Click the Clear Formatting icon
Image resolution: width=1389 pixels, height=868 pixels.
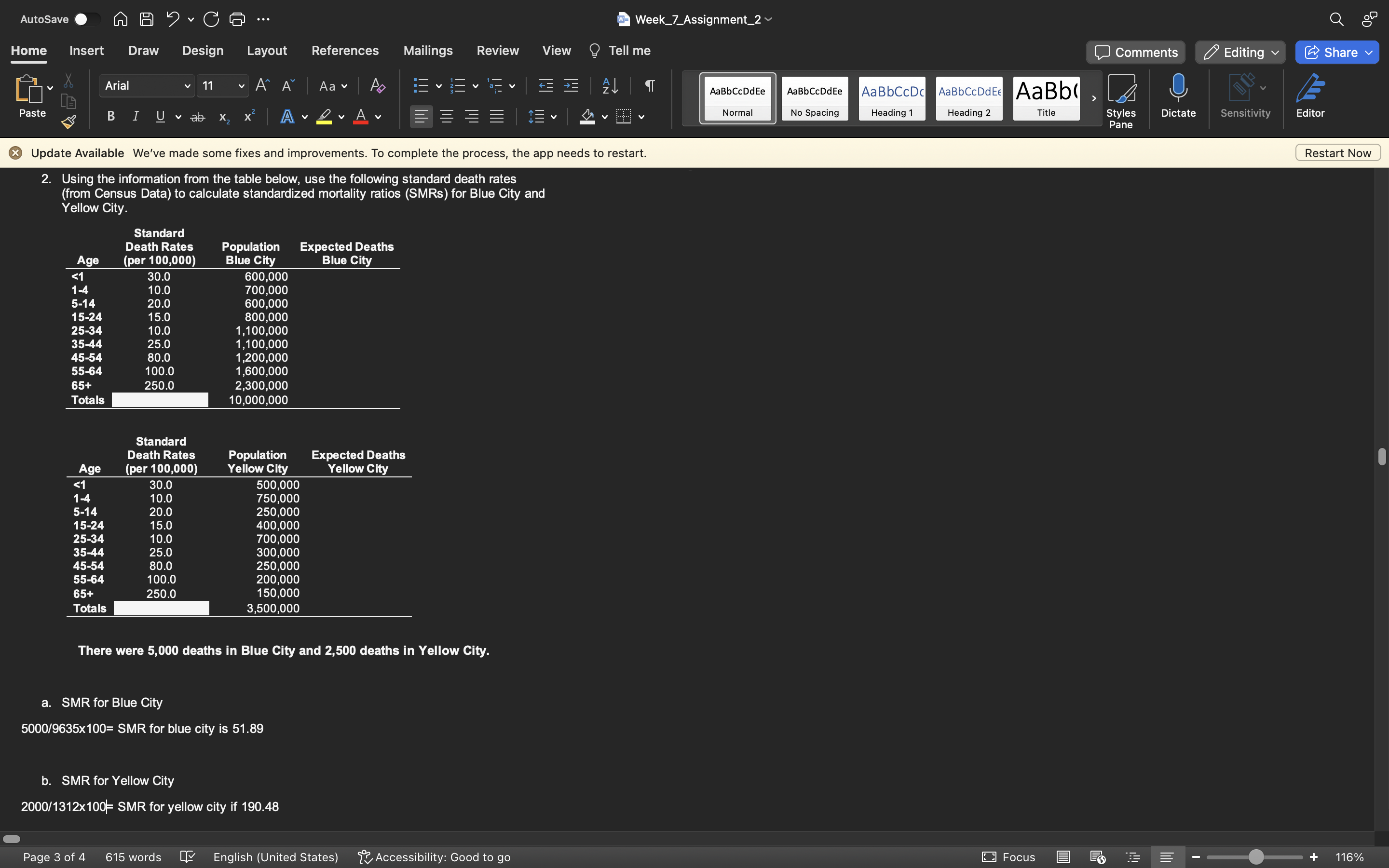377,86
